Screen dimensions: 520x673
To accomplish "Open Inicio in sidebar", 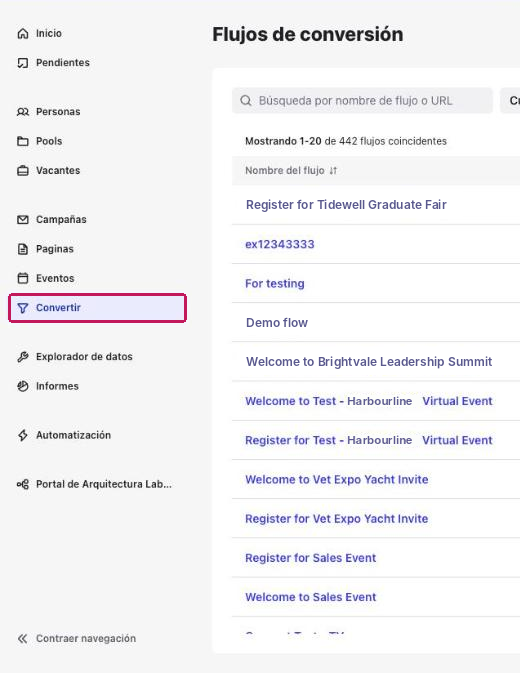I will point(48,33).
